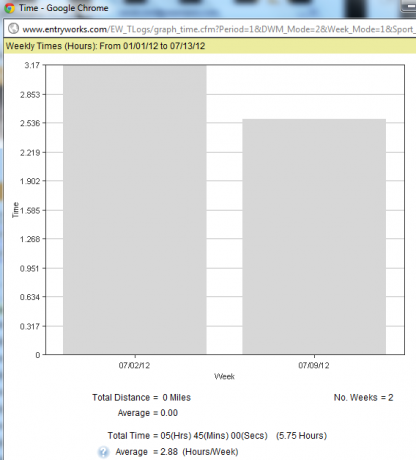Image resolution: width=416 pixels, height=460 pixels.
Task: Click the window title 'Time - Google Chrome'
Action: [x=64, y=8]
